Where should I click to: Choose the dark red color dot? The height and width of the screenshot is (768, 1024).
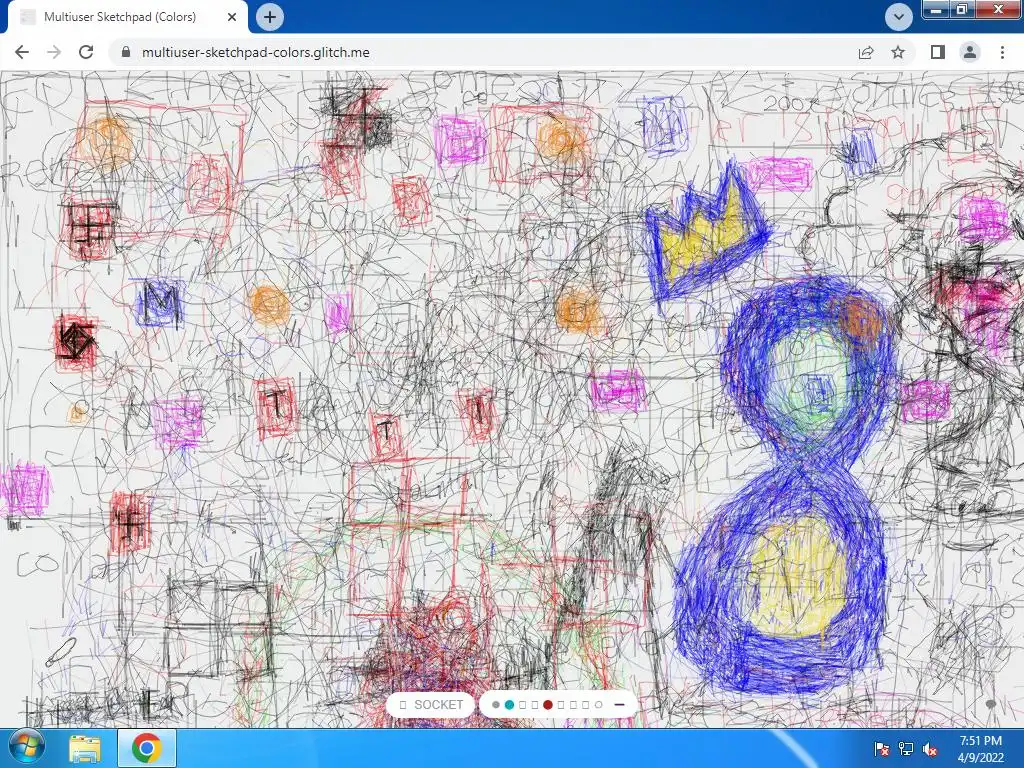(548, 705)
